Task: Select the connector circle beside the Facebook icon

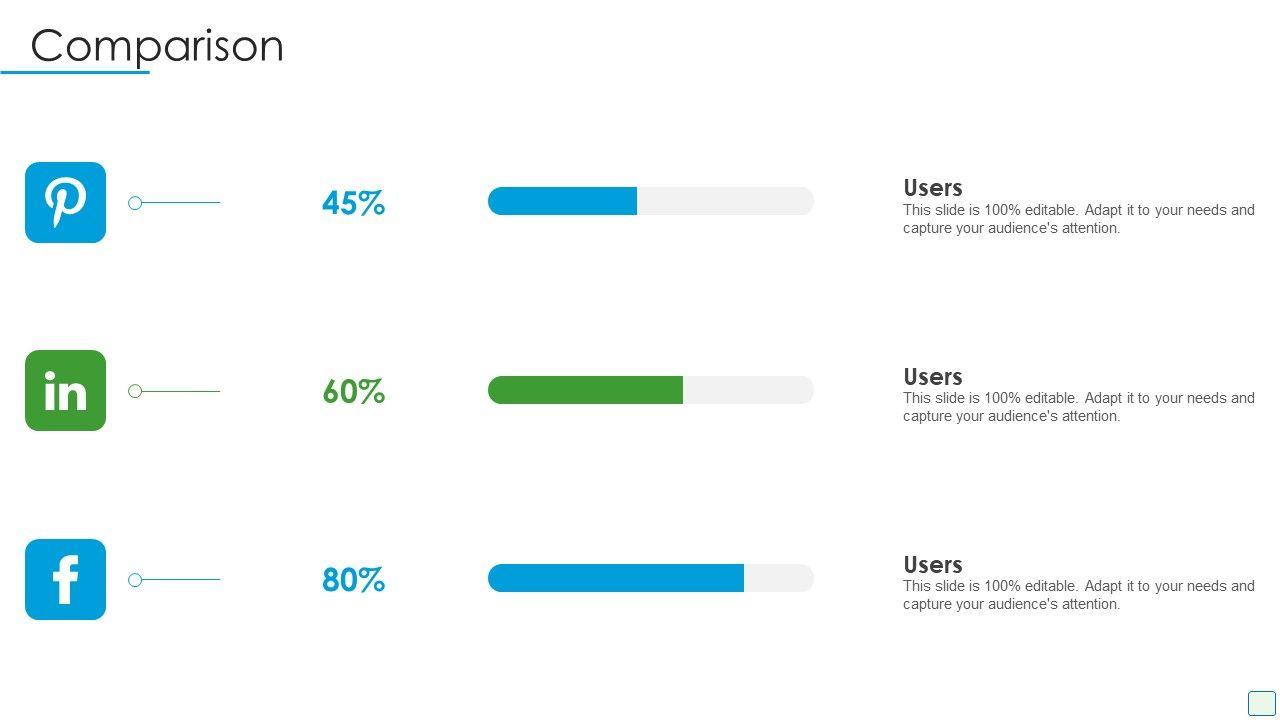Action: pyautogui.click(x=135, y=580)
